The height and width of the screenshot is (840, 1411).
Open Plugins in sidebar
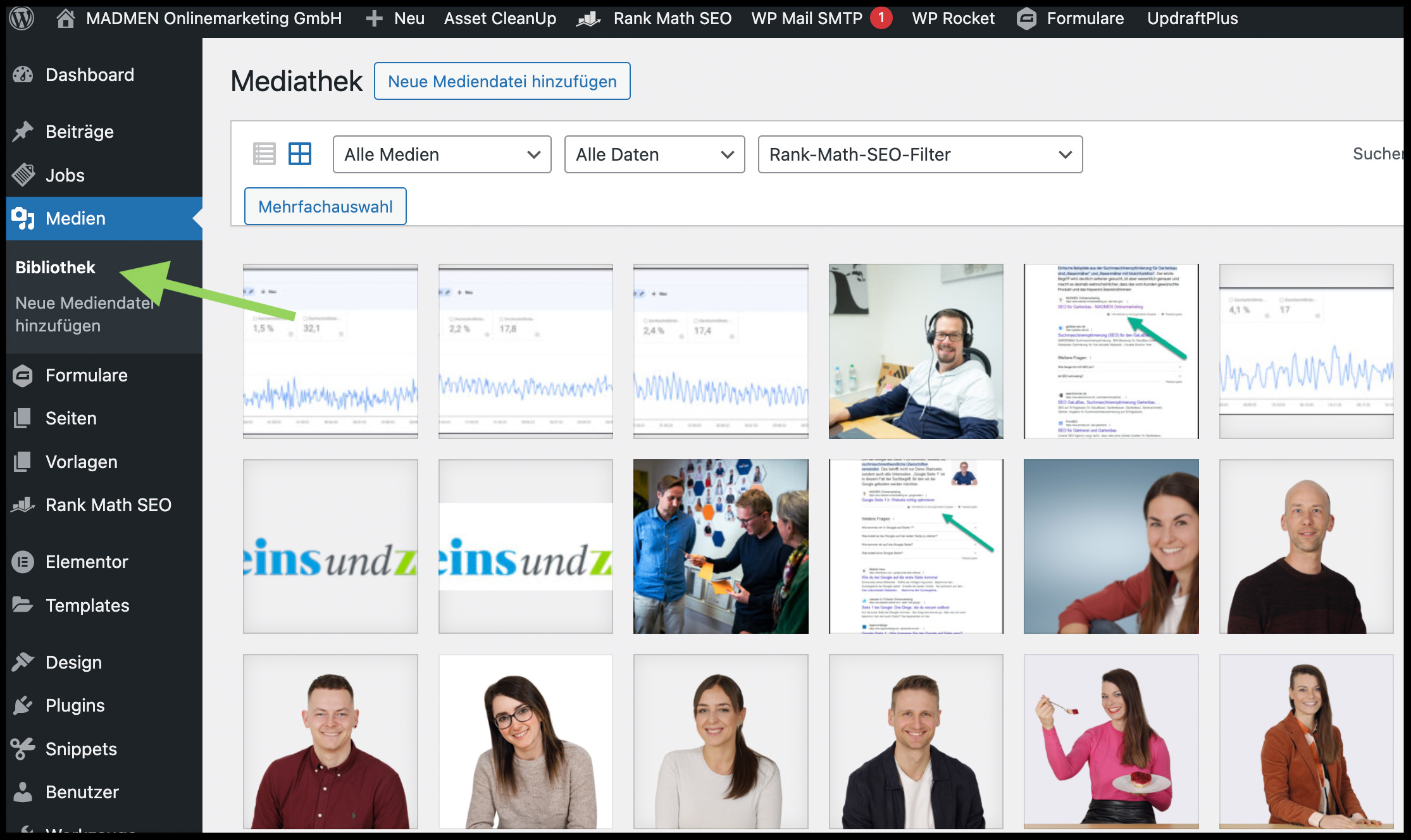click(75, 705)
